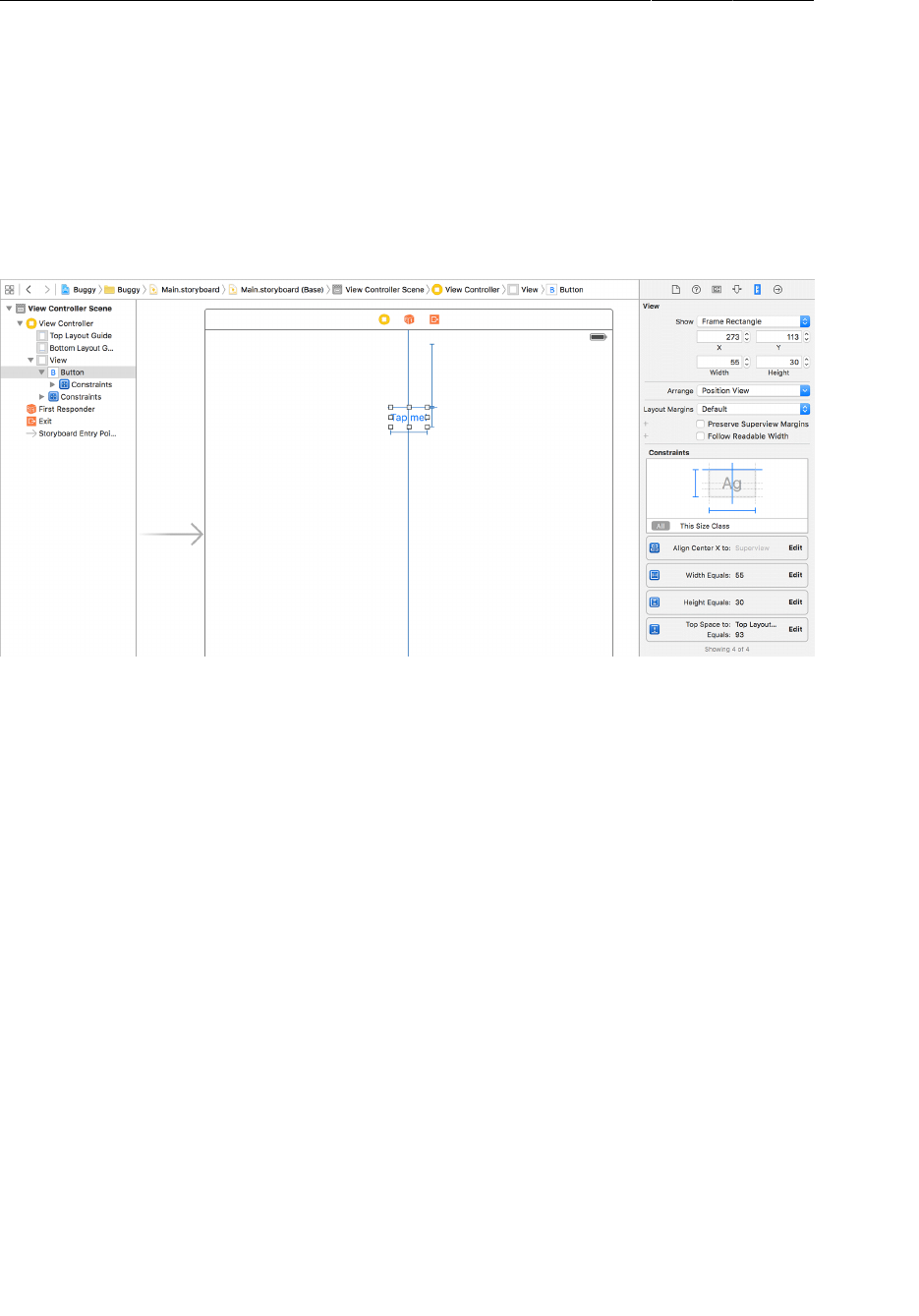Click Width Equals constraint icon
The width and height of the screenshot is (919, 1316).
pos(655,575)
